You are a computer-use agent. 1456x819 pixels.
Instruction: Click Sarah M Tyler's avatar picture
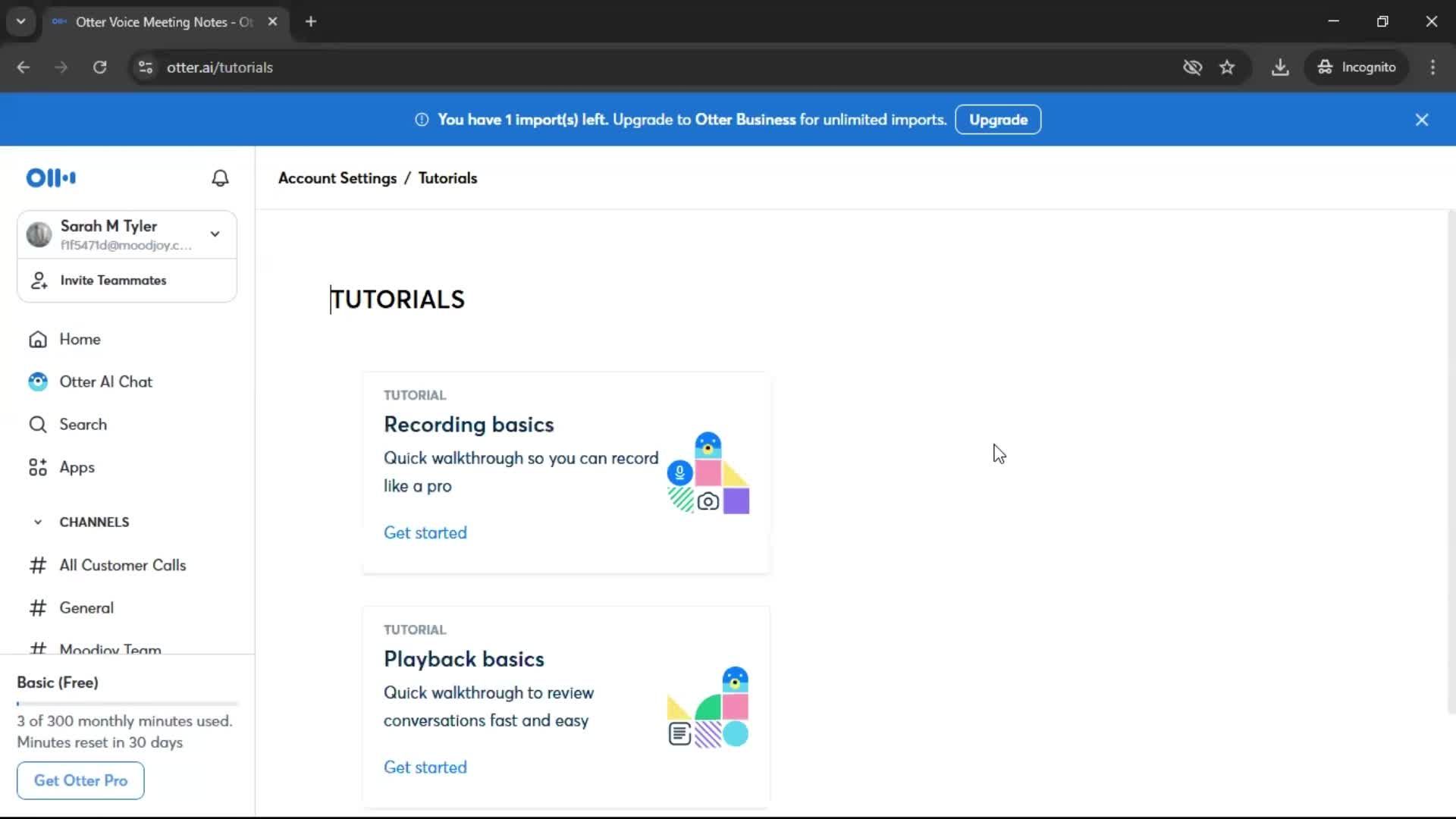(x=39, y=234)
